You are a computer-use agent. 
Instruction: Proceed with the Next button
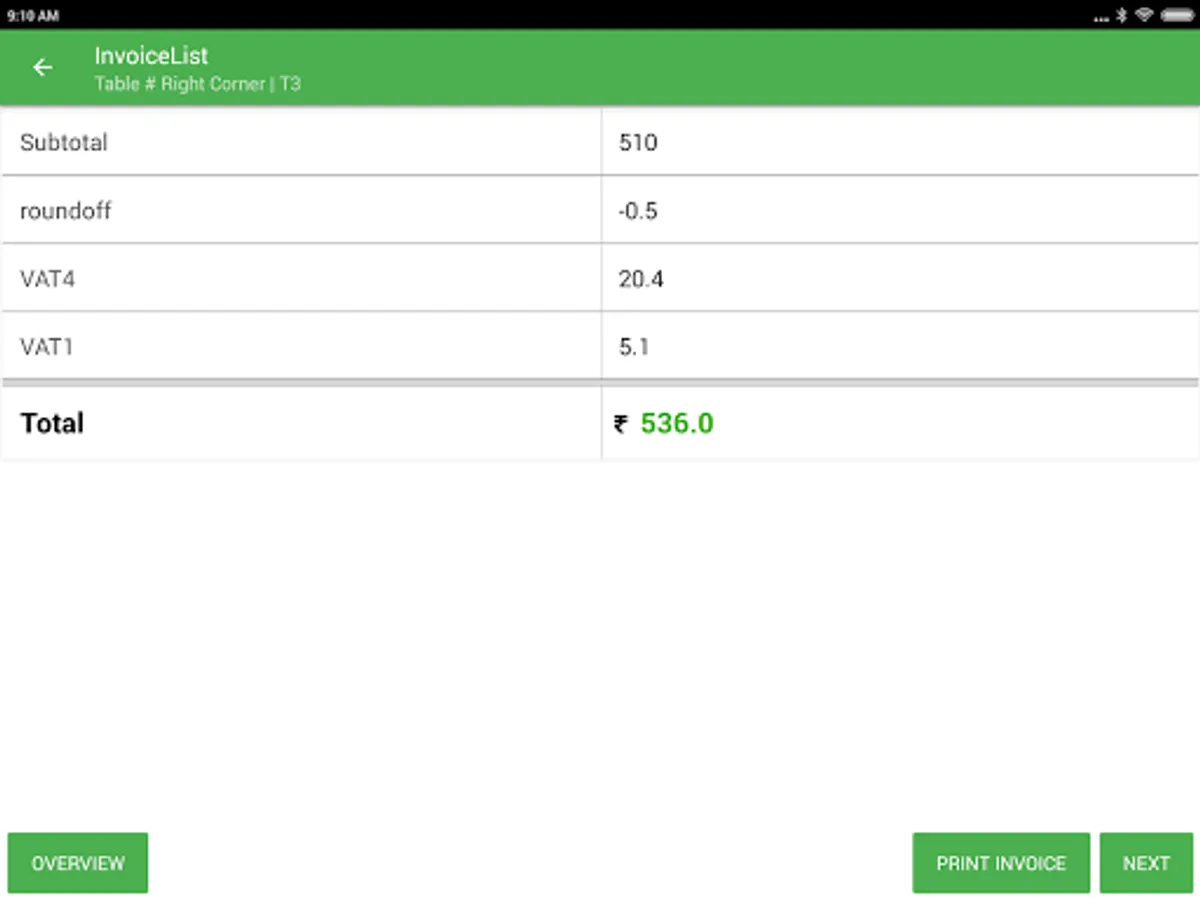1146,863
